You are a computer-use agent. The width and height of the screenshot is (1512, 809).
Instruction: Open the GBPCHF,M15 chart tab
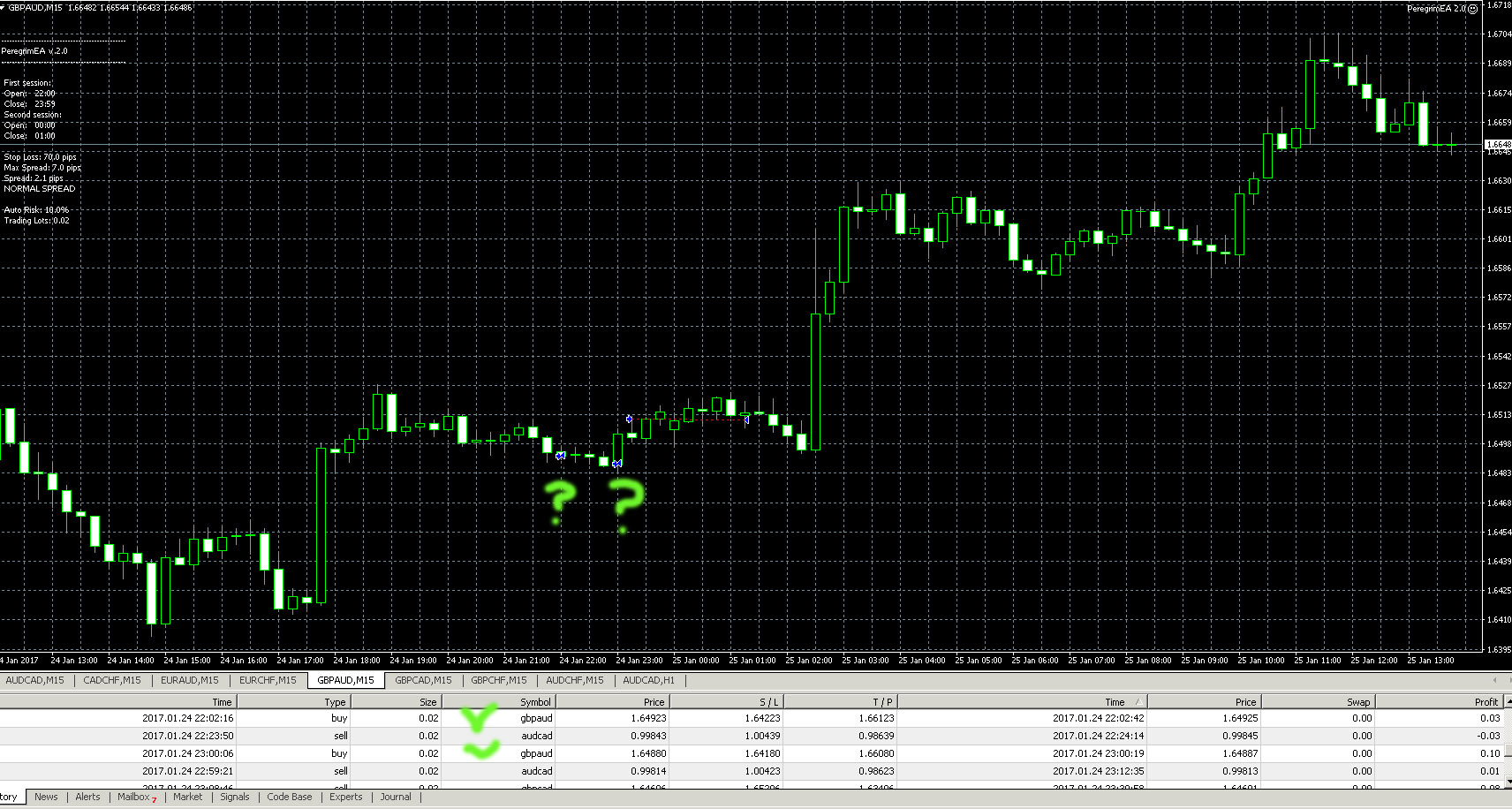(499, 680)
